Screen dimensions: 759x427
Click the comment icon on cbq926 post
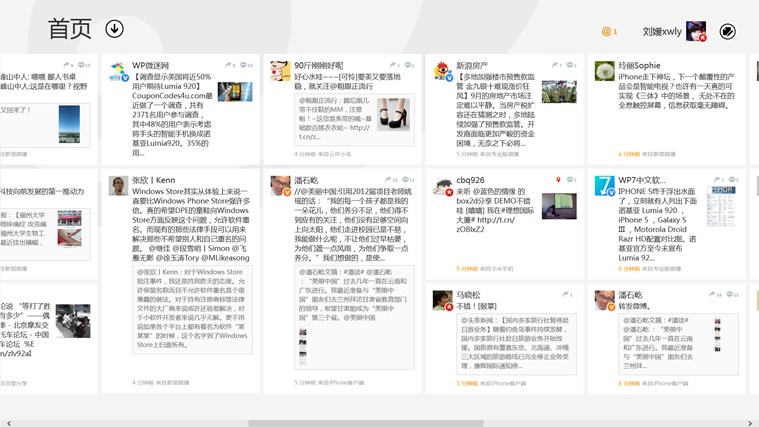(x=571, y=180)
